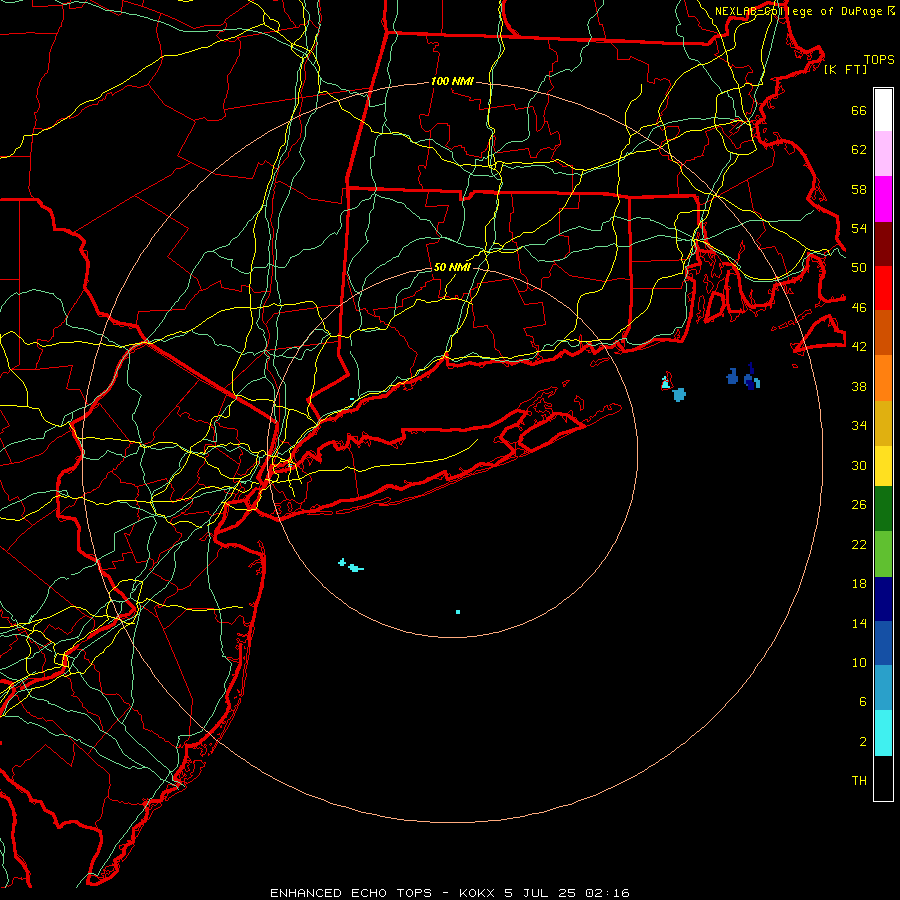Click the "6" legend value
This screenshot has width=900, height=900.
click(x=863, y=702)
